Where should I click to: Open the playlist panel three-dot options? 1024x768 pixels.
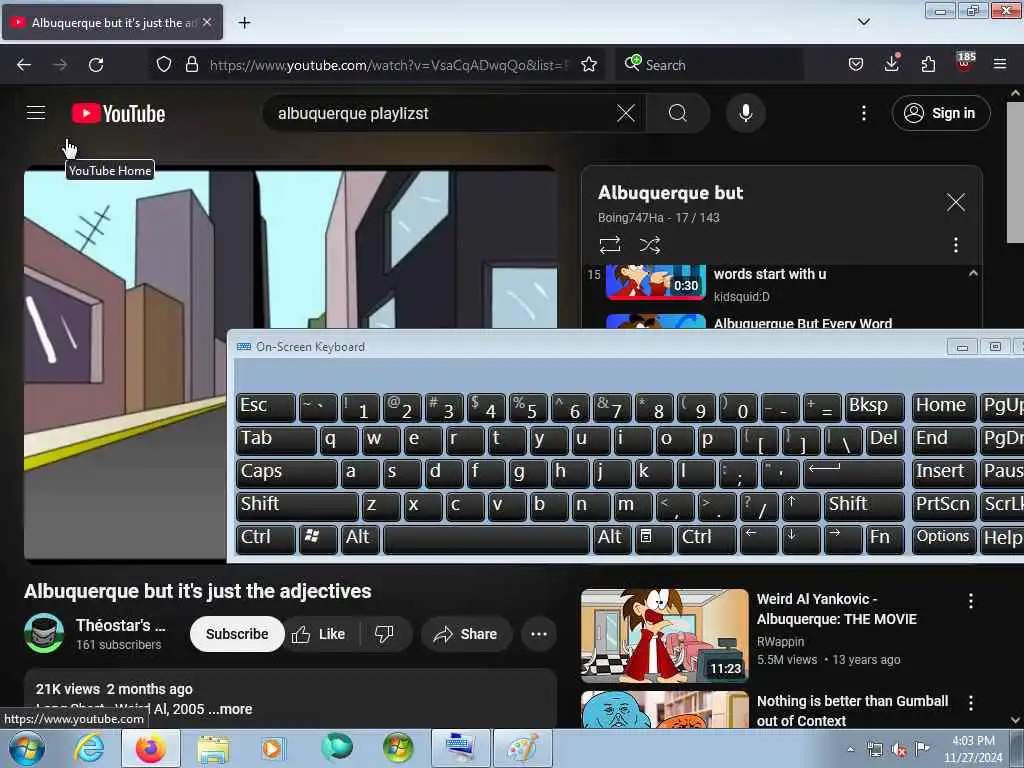coord(955,245)
